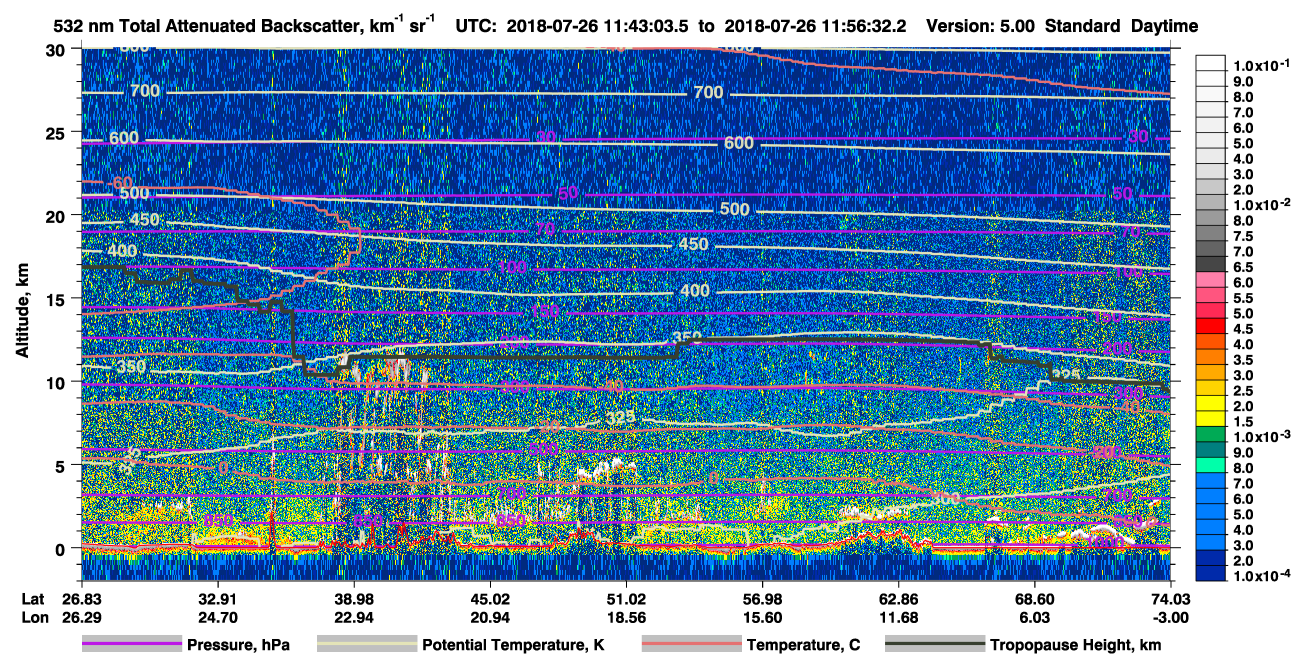This screenshot has width=1300, height=667.
Task: Click the Potential Temperature, K legend label
Action: pyautogui.click(x=514, y=645)
